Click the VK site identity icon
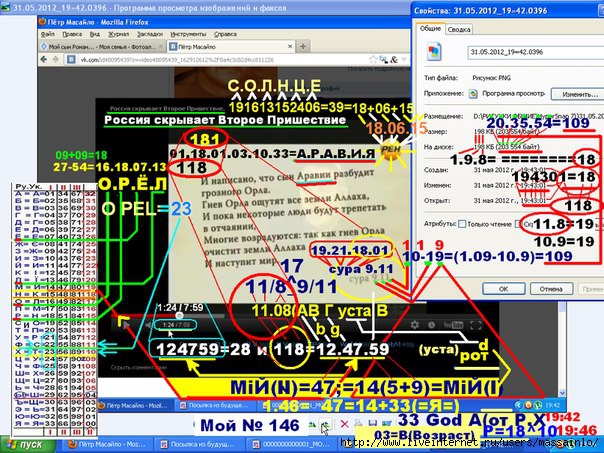The image size is (604, 453). (x=71, y=60)
